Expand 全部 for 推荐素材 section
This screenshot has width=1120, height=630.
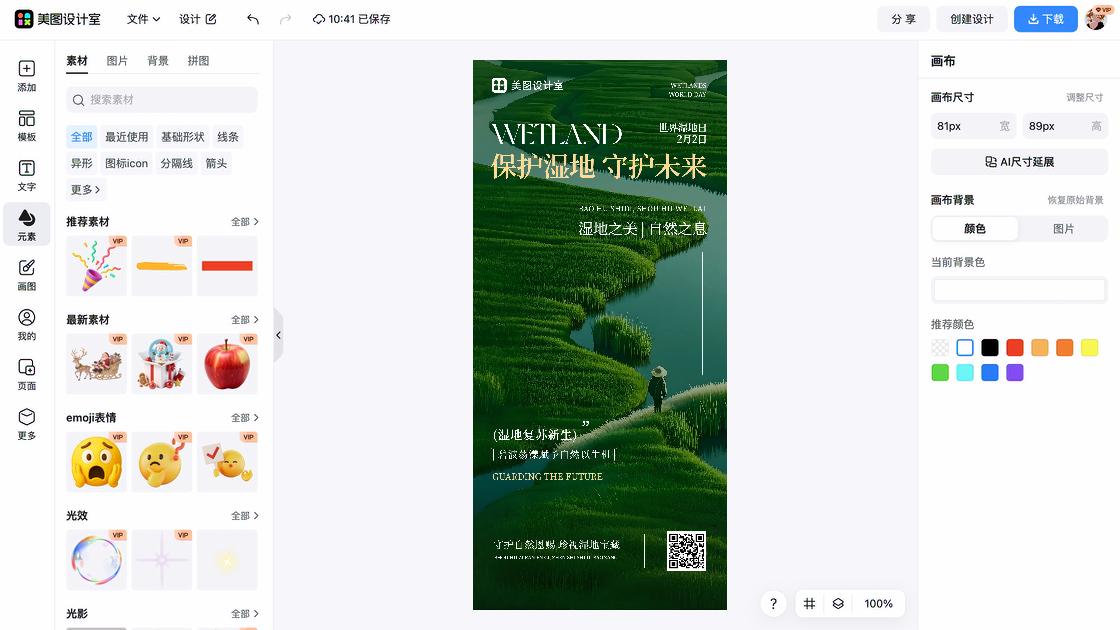[x=245, y=221]
